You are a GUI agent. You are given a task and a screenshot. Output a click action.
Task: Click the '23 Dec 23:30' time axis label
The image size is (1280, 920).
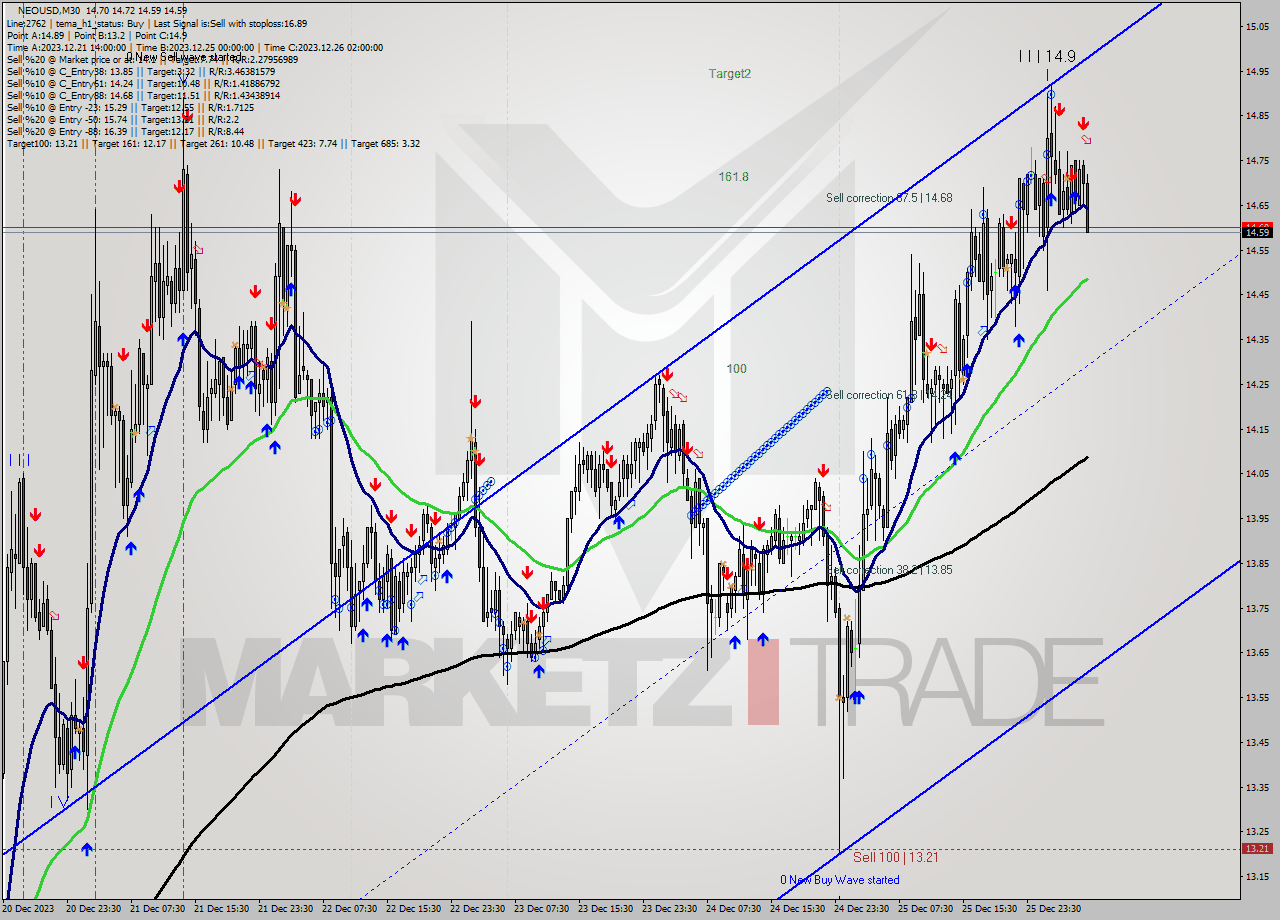pos(670,909)
